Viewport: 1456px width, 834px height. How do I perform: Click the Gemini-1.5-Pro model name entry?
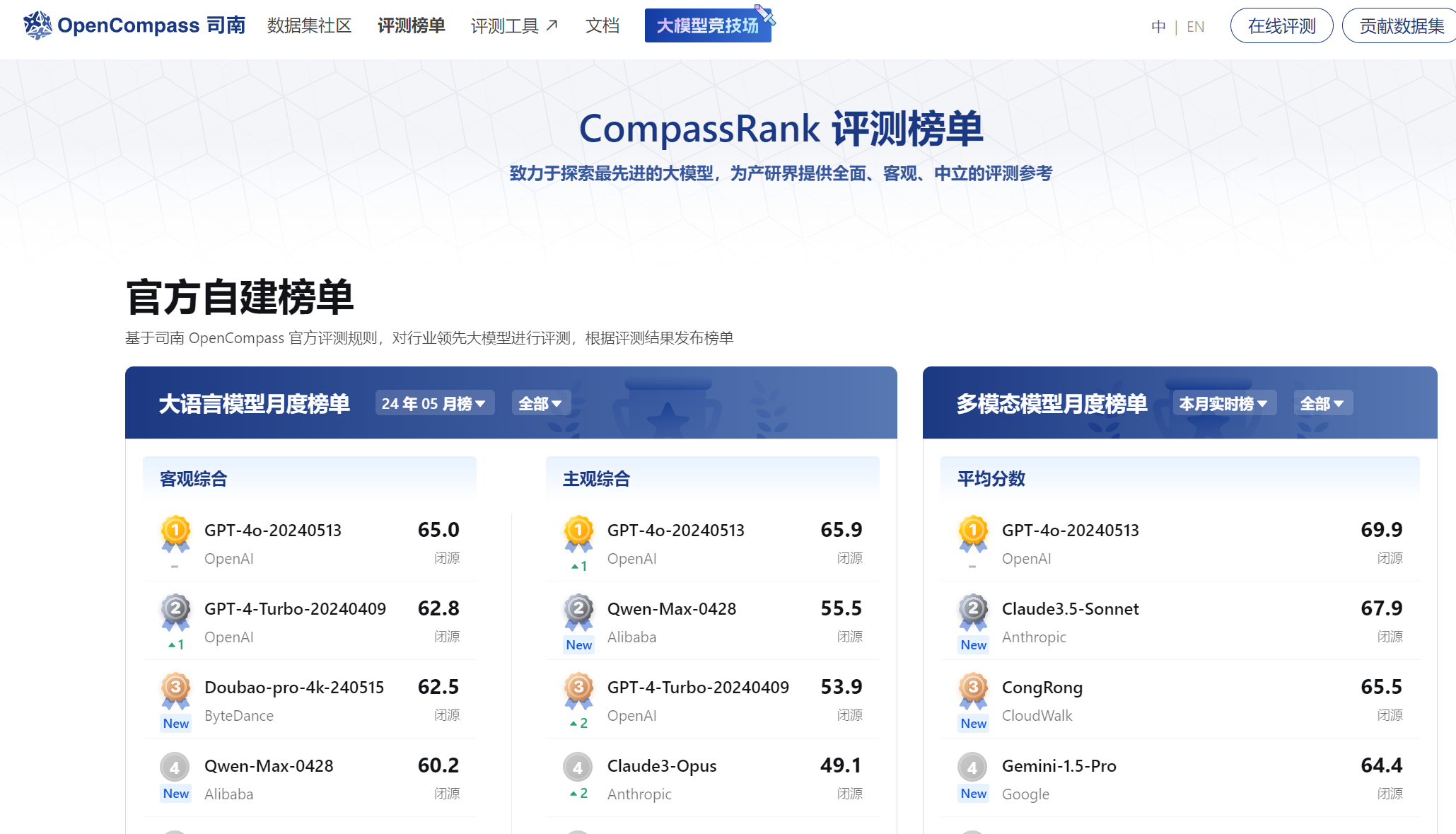pyautogui.click(x=1059, y=765)
